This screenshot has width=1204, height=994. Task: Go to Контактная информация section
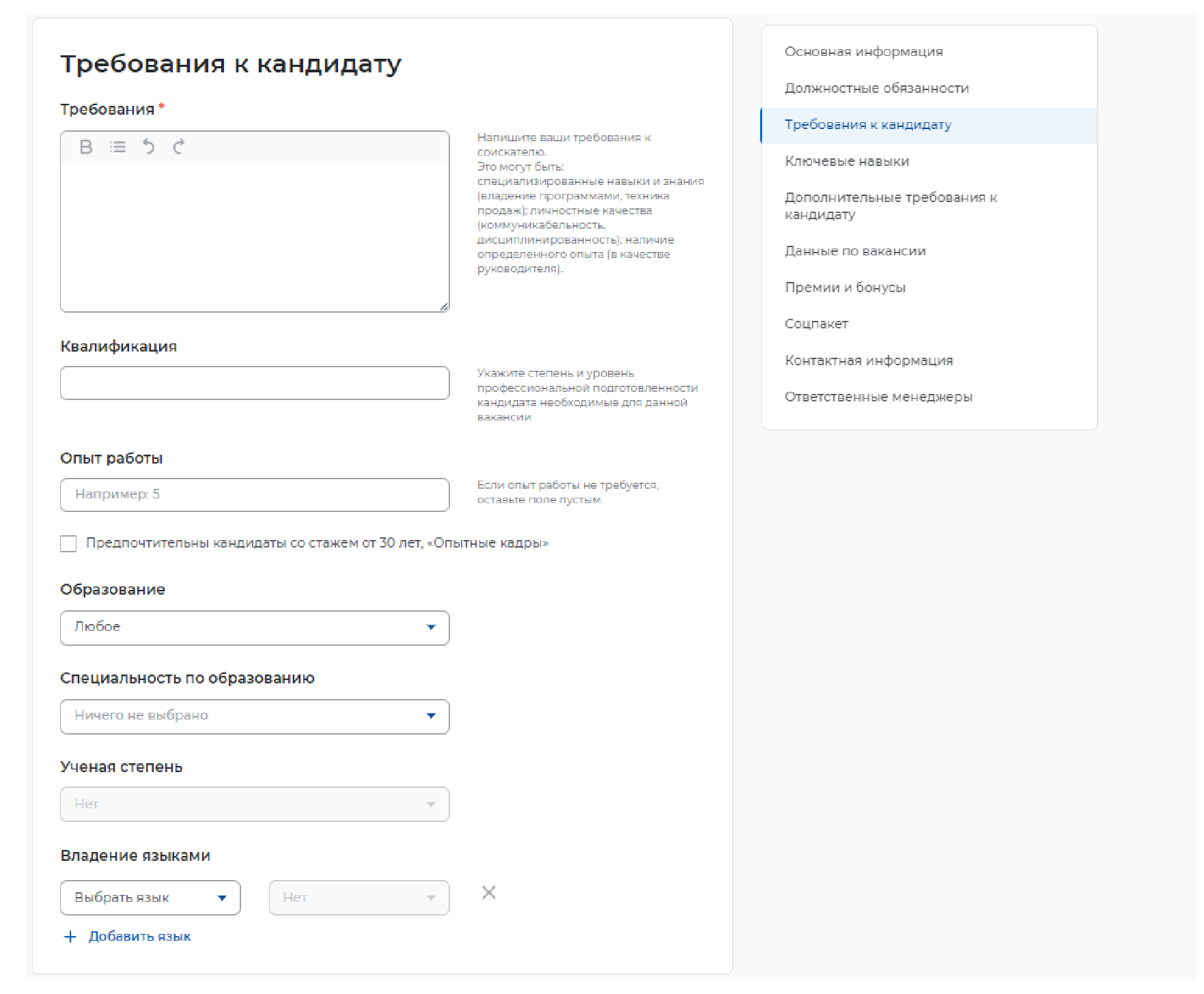coord(929,360)
